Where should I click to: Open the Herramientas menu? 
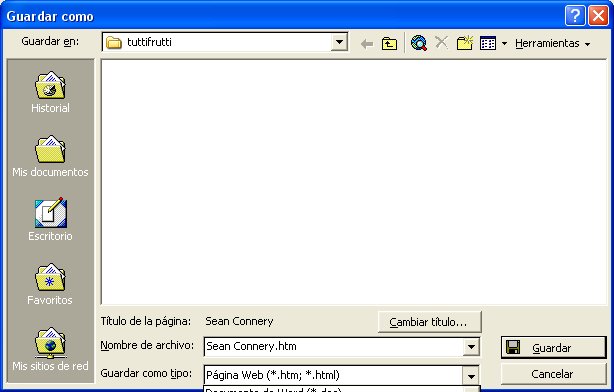(552, 43)
